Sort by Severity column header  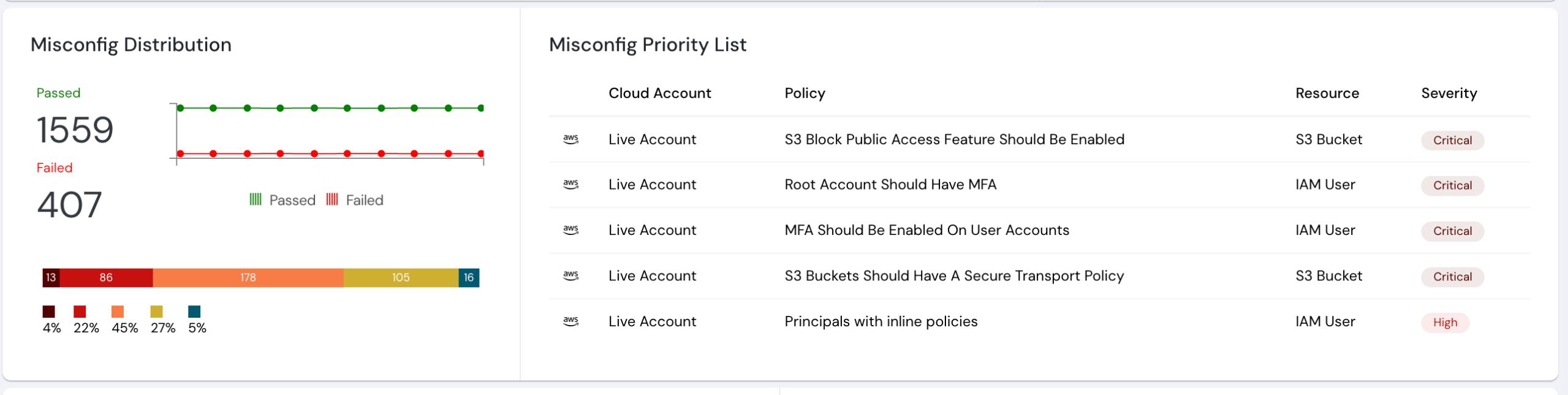pos(1449,93)
